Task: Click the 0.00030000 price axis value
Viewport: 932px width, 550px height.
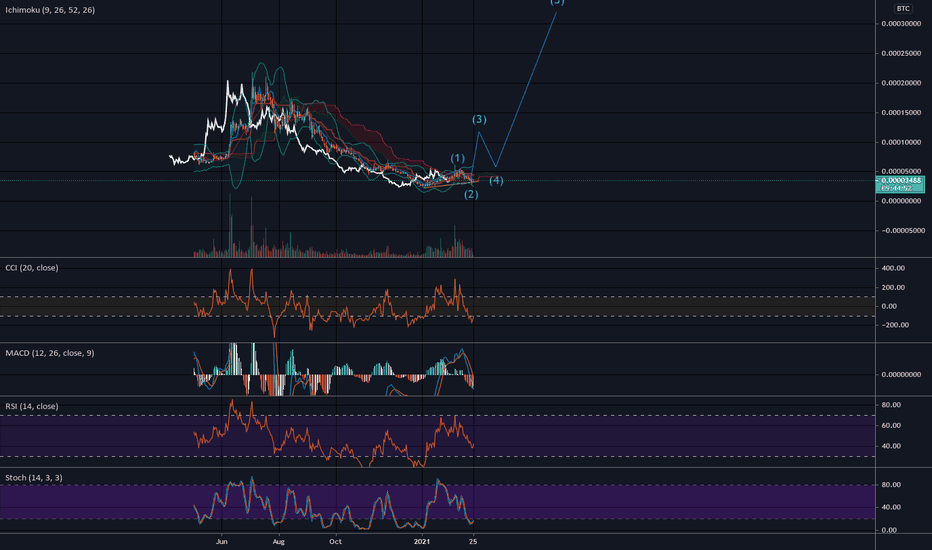Action: 901,24
